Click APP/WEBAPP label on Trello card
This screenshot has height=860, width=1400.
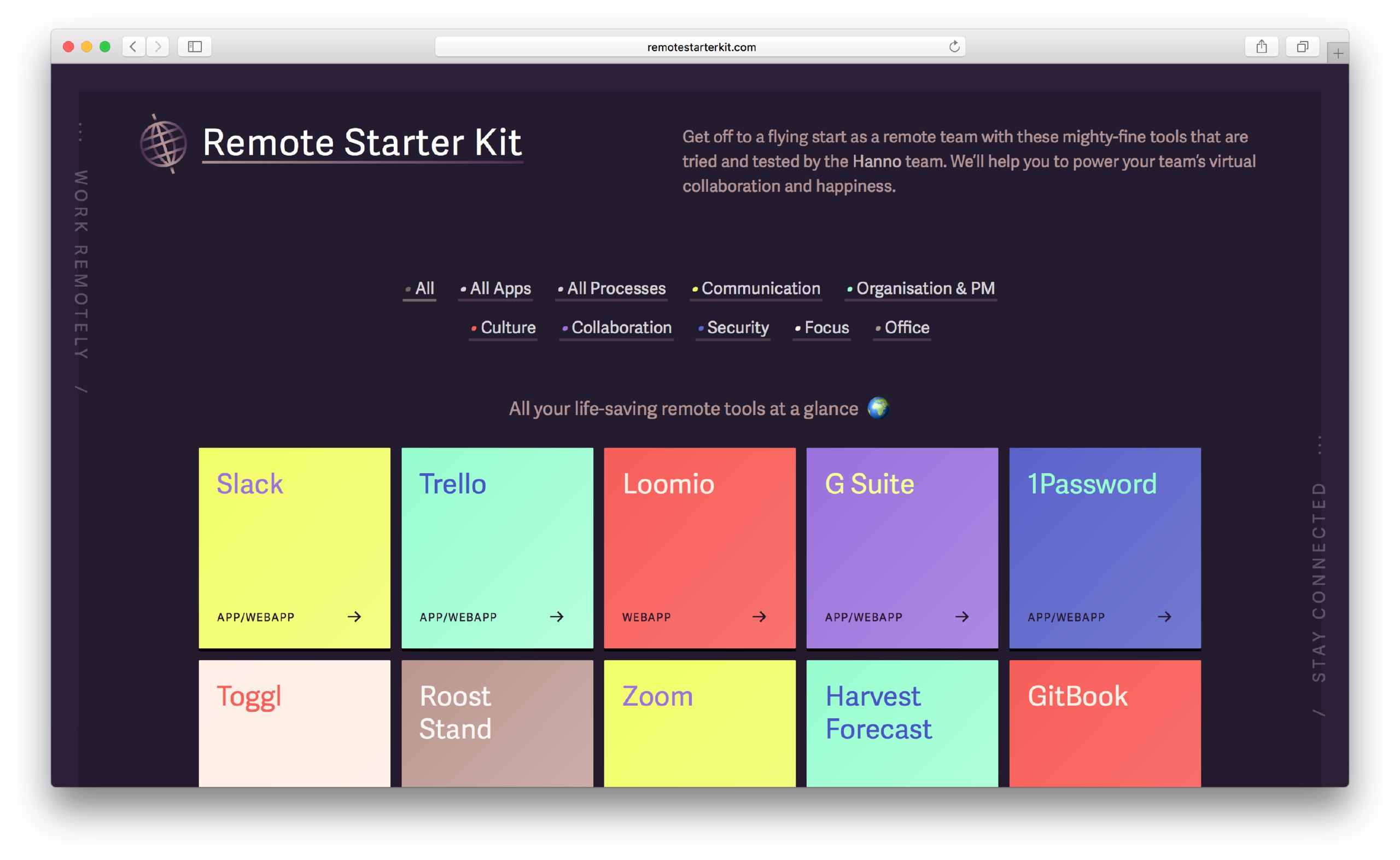[x=458, y=617]
